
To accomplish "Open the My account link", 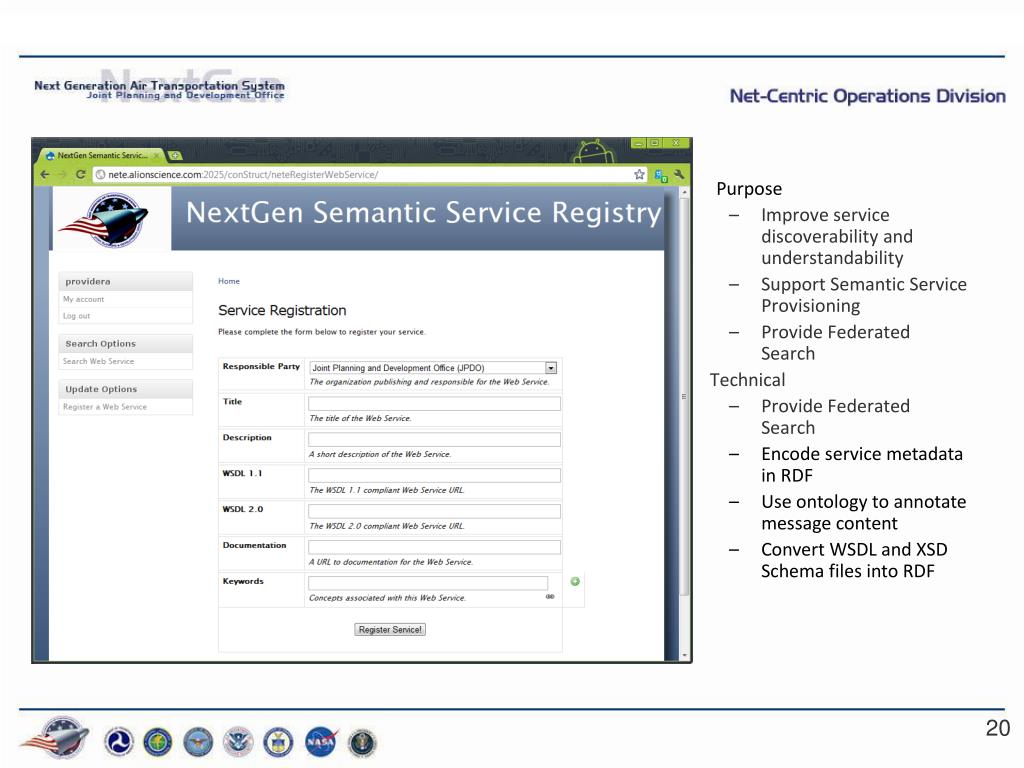I will pyautogui.click(x=84, y=299).
